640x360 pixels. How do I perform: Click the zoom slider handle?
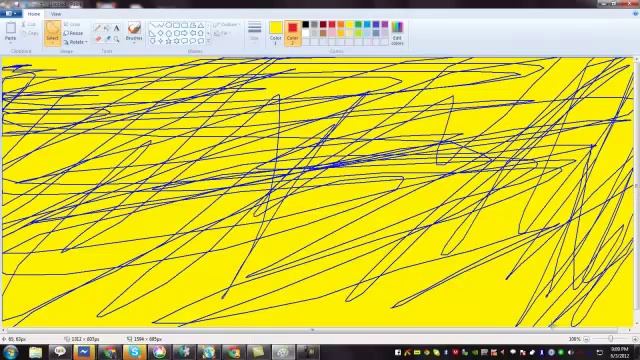pyautogui.click(x=611, y=339)
